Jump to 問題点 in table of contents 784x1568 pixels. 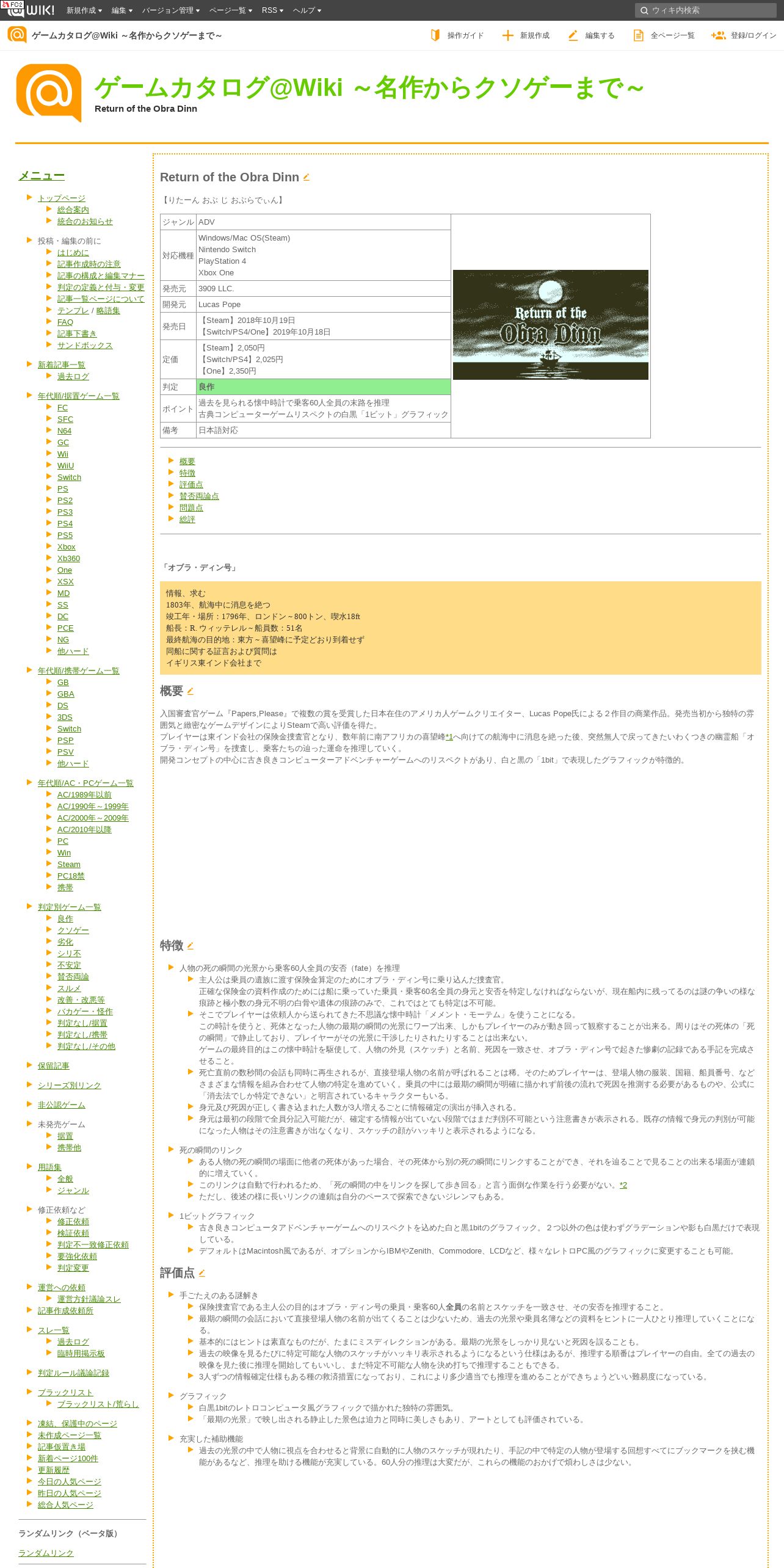point(191,508)
